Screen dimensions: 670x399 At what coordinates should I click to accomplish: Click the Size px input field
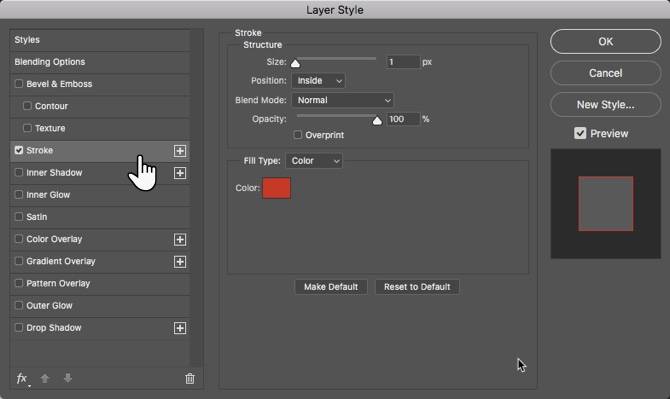pyautogui.click(x=403, y=62)
